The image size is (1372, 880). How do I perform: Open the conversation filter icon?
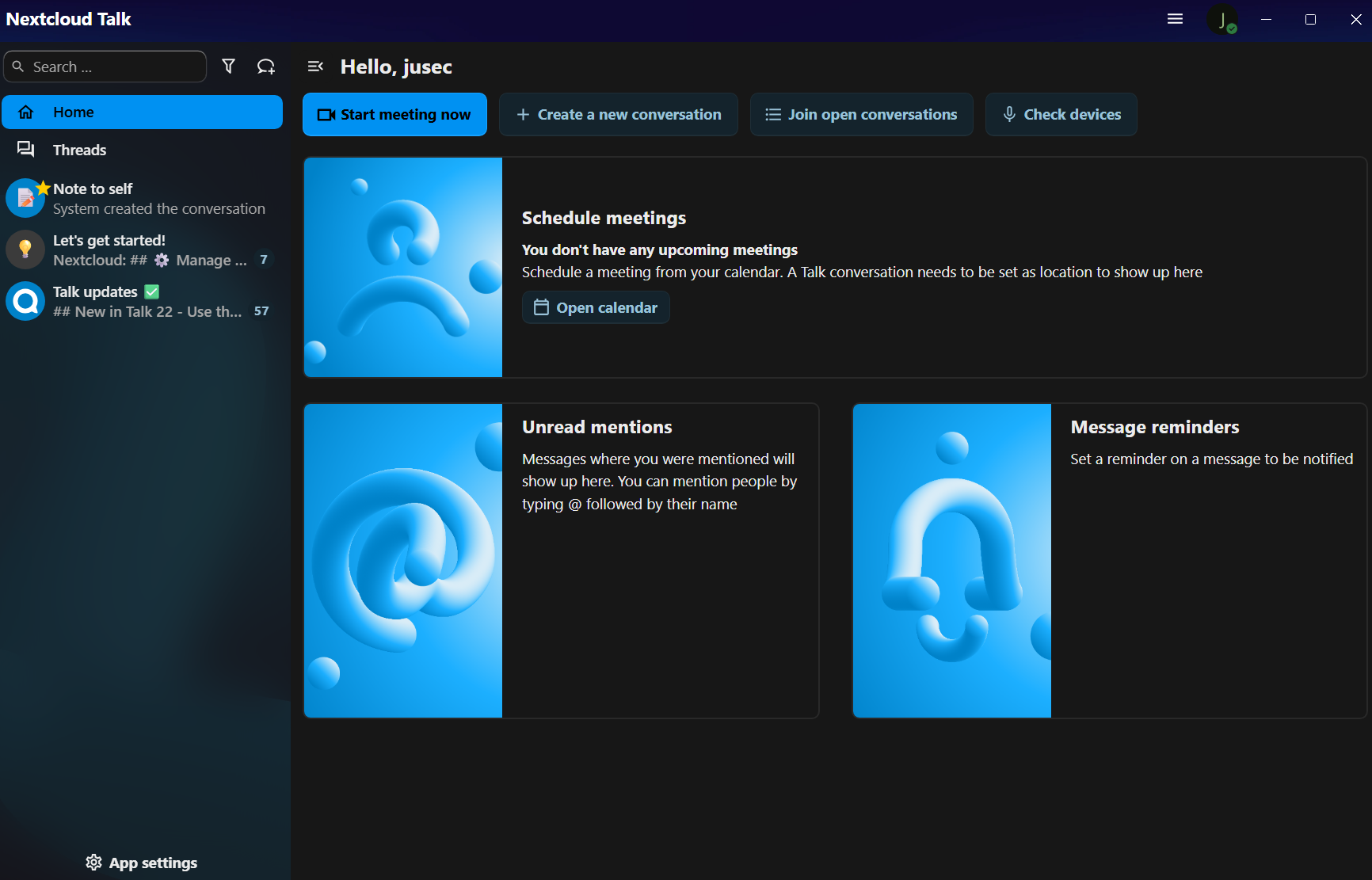pos(228,67)
